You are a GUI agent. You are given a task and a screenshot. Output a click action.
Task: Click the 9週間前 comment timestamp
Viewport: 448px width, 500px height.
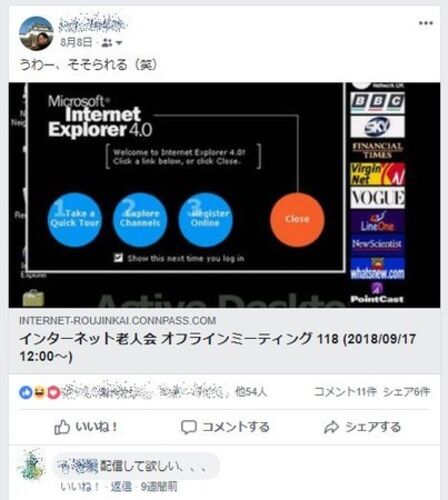(x=159, y=487)
